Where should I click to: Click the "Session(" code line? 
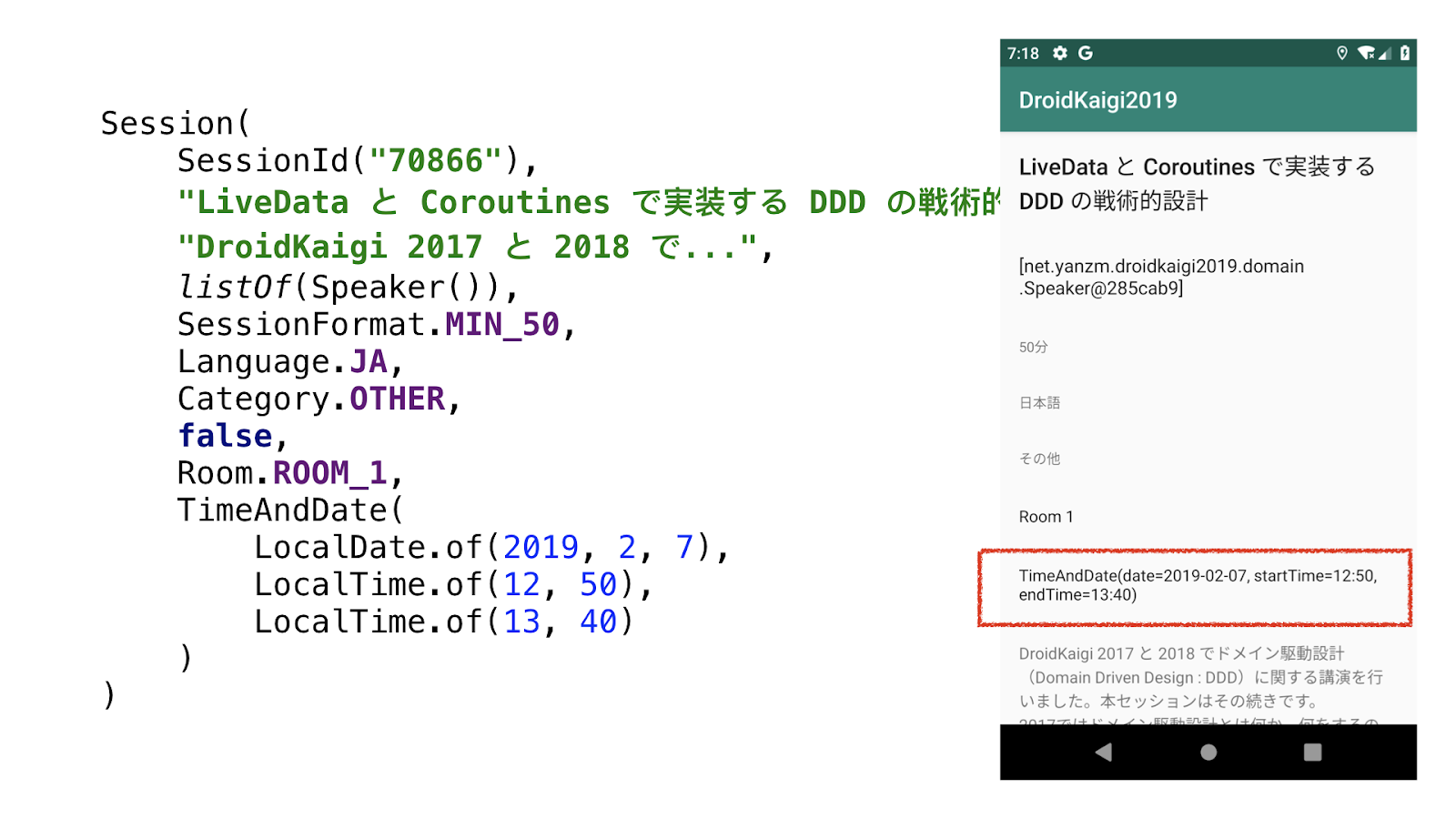tap(175, 123)
